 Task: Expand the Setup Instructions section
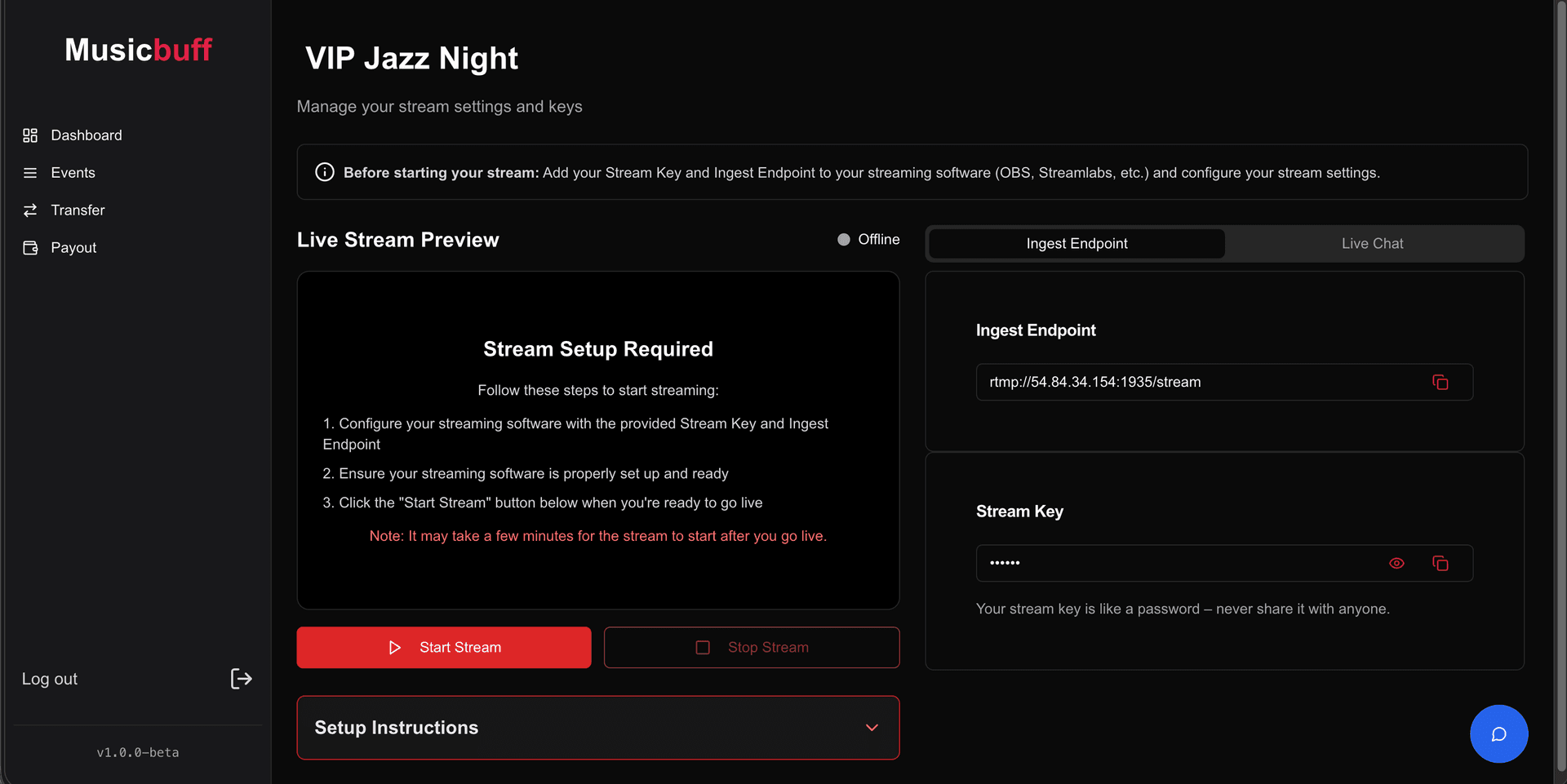(598, 727)
